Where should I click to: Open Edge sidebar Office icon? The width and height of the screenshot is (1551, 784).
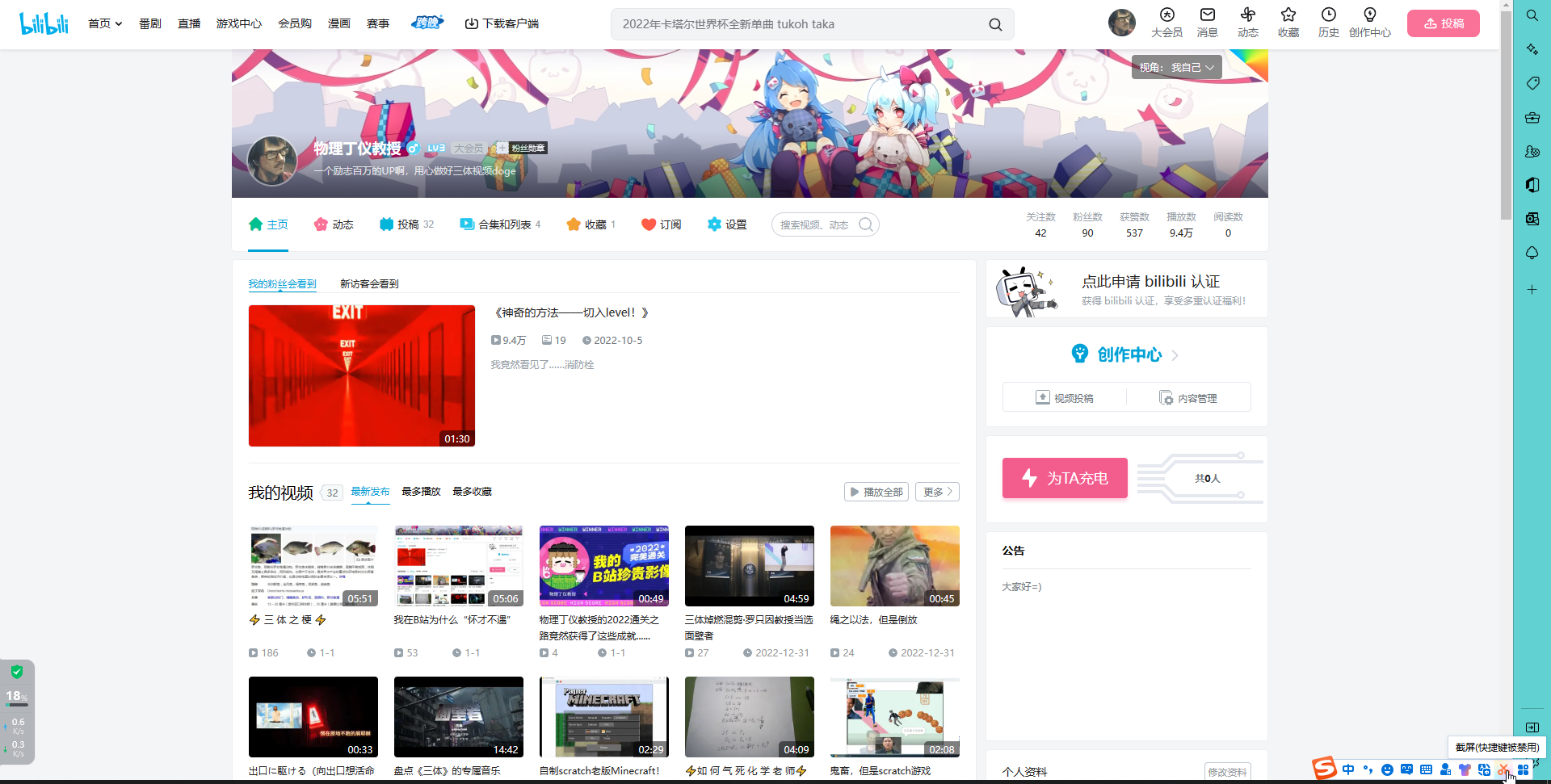pos(1532,185)
